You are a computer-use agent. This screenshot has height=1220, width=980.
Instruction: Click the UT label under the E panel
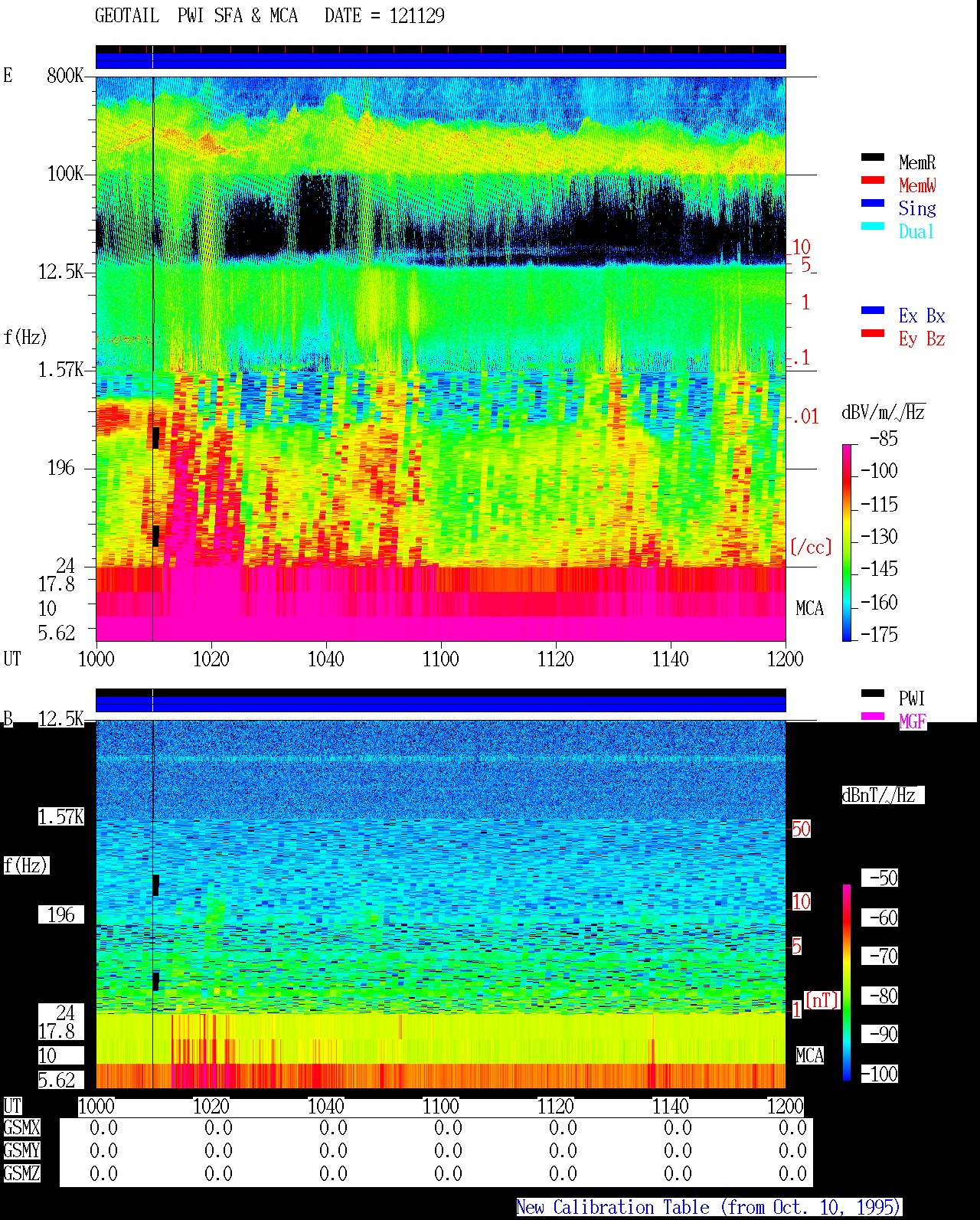(12, 659)
